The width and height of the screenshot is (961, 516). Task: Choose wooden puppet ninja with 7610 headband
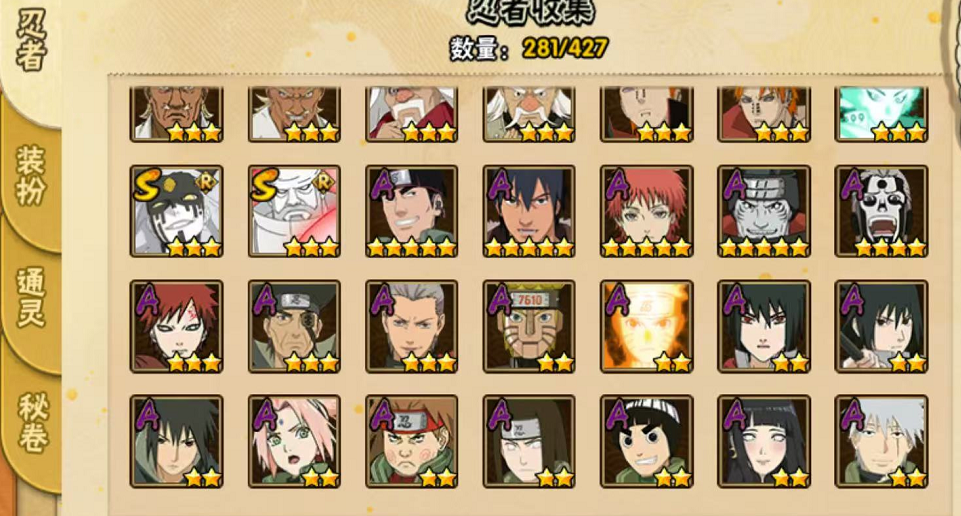[529, 327]
